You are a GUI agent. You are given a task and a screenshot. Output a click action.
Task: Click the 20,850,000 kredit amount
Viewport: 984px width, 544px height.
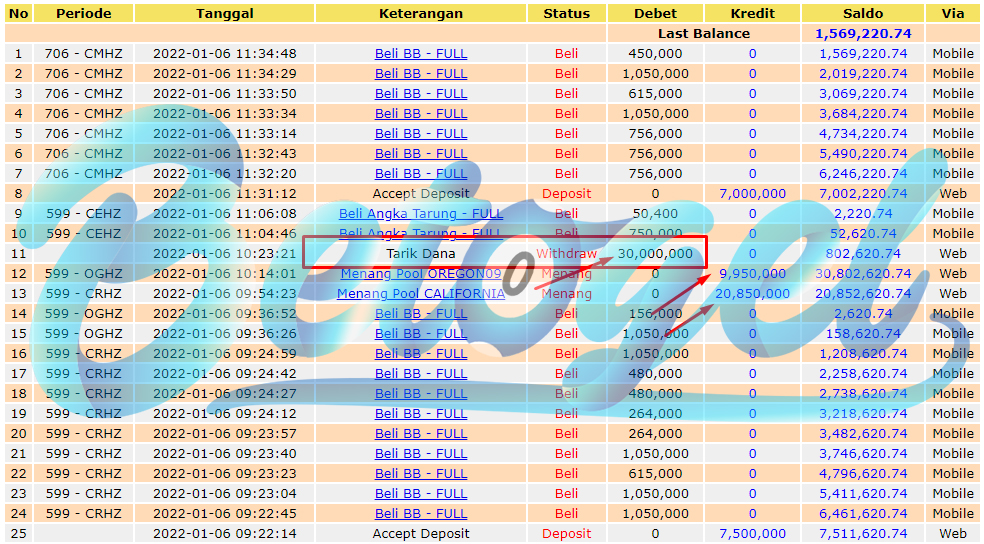coord(752,294)
